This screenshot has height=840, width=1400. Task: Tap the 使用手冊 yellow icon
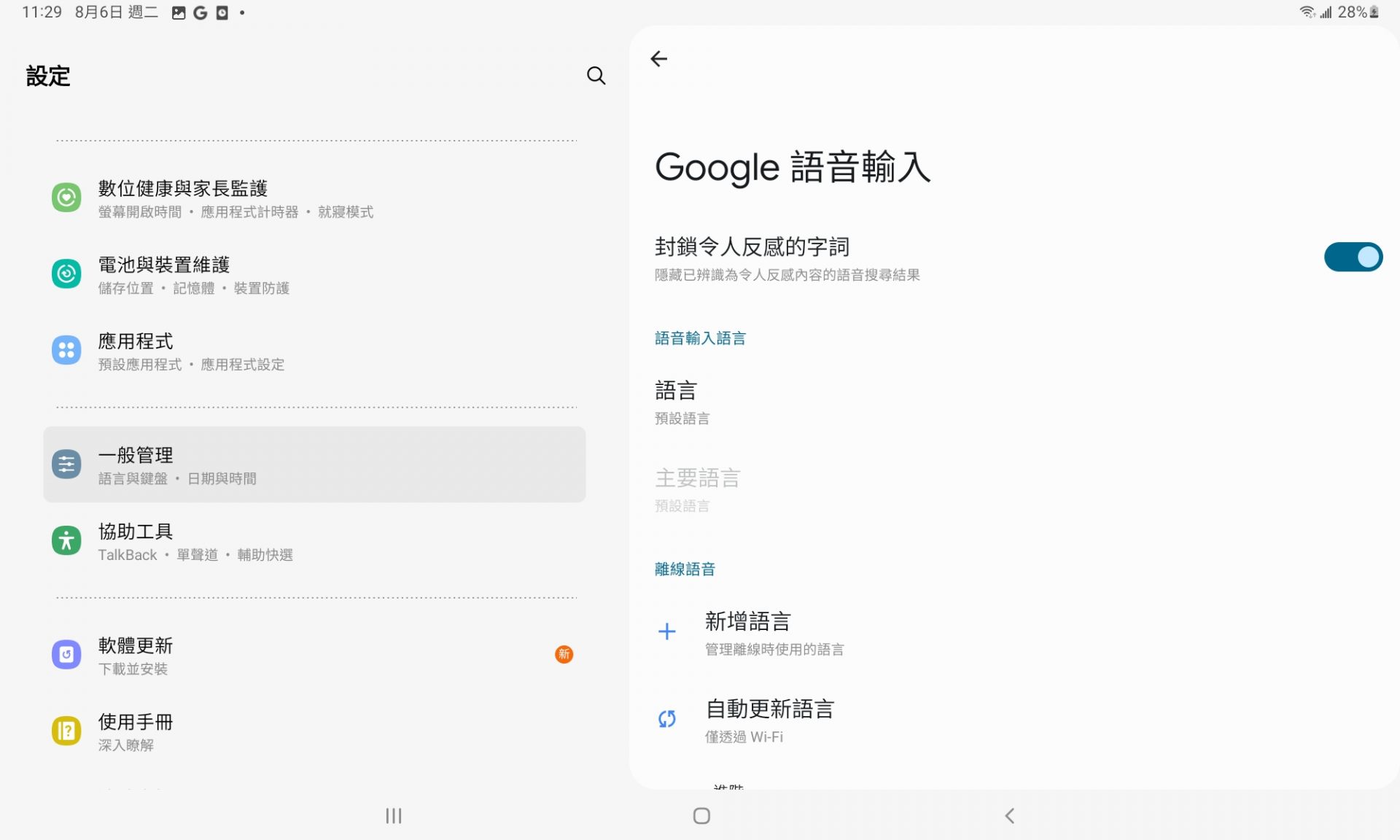point(66,731)
